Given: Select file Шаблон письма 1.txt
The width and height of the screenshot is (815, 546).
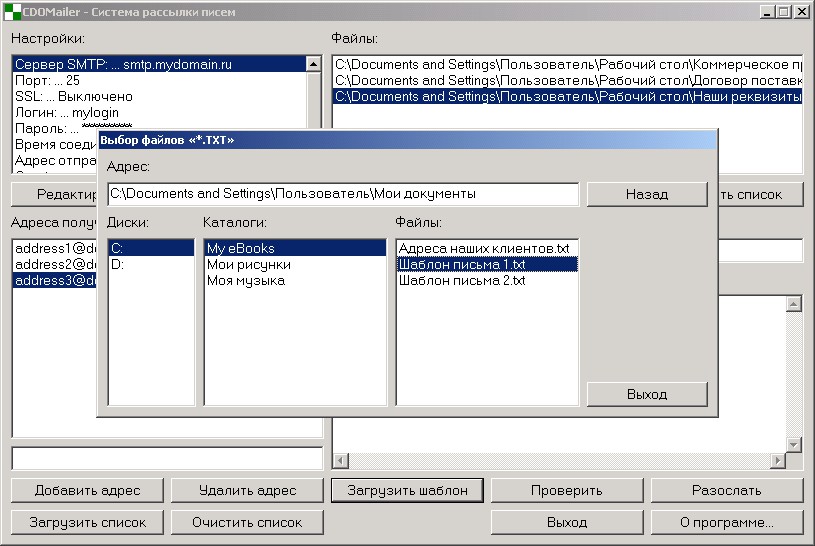Looking at the screenshot, I should (x=487, y=264).
